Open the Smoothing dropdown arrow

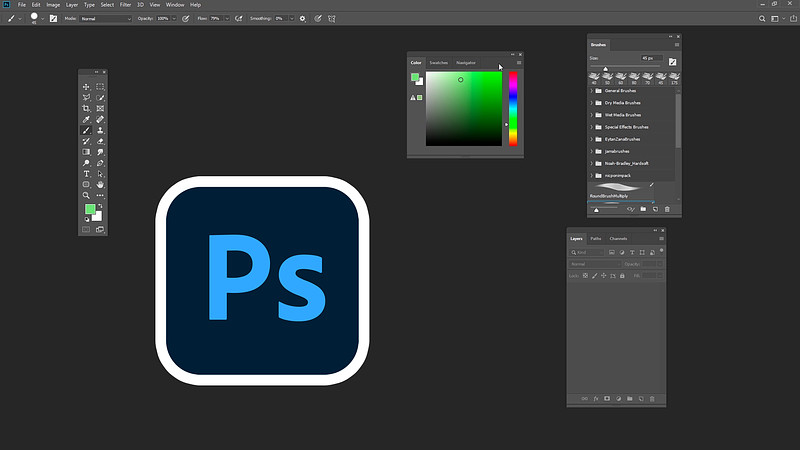[292, 18]
